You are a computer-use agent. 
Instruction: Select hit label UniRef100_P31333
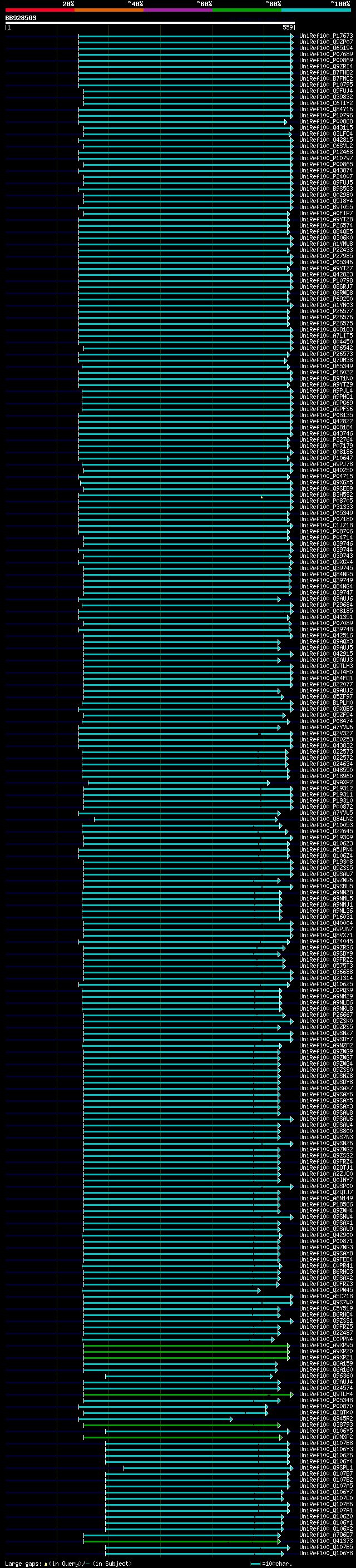coord(326,507)
